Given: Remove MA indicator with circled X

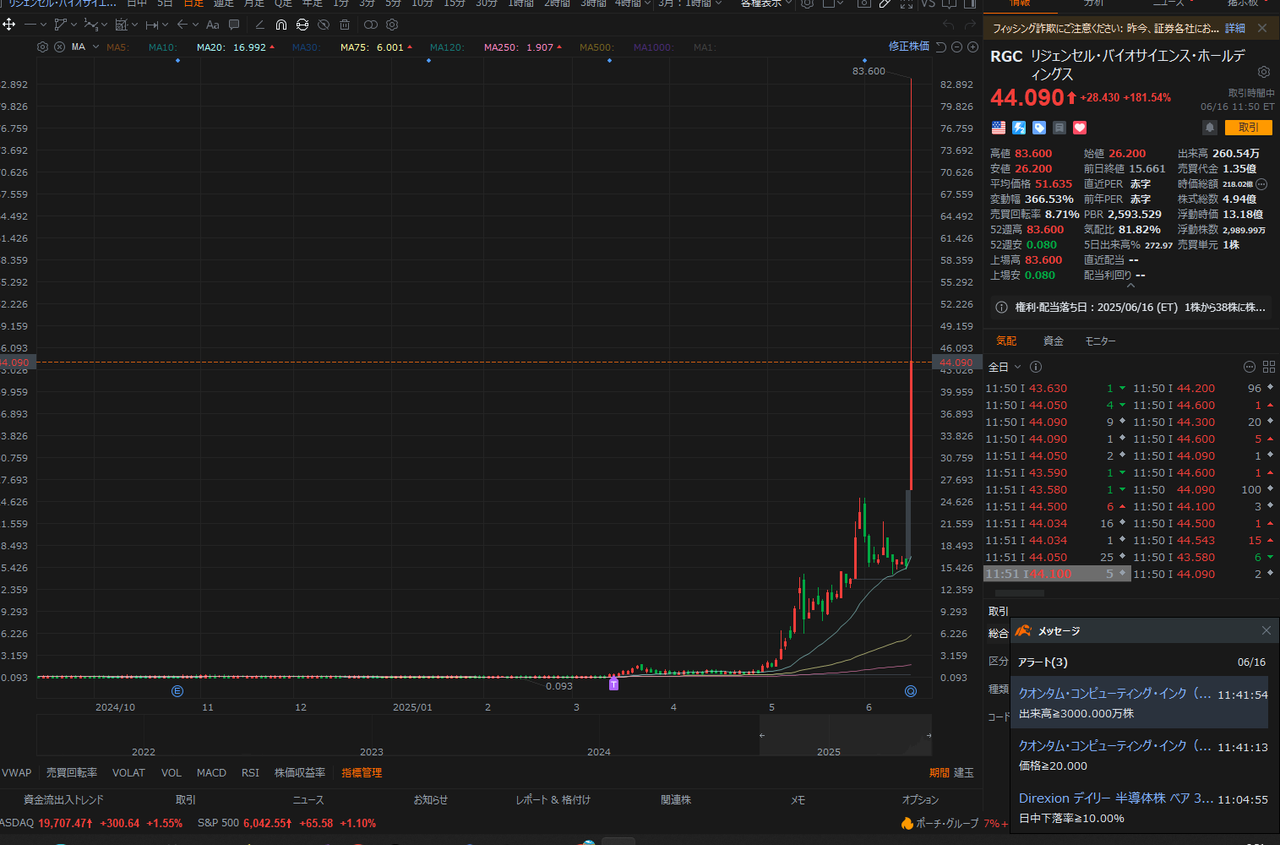Looking at the screenshot, I should point(59,47).
